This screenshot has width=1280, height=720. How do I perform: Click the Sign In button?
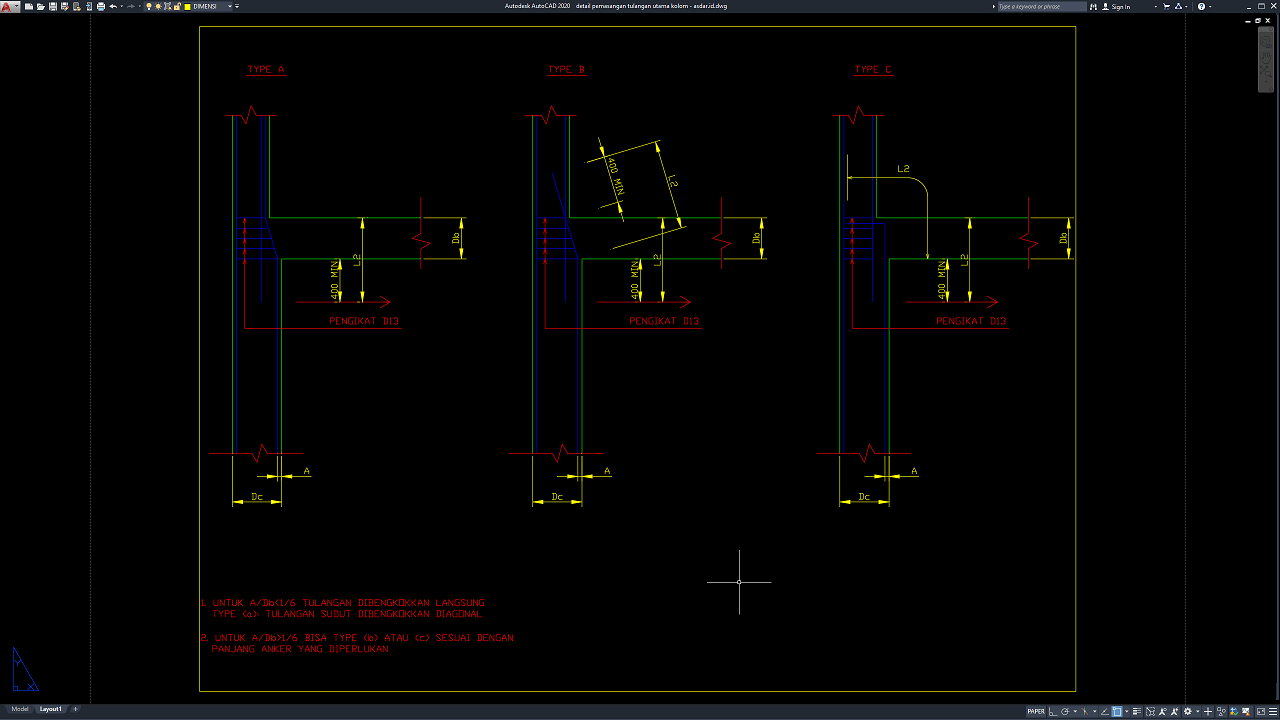1120,6
